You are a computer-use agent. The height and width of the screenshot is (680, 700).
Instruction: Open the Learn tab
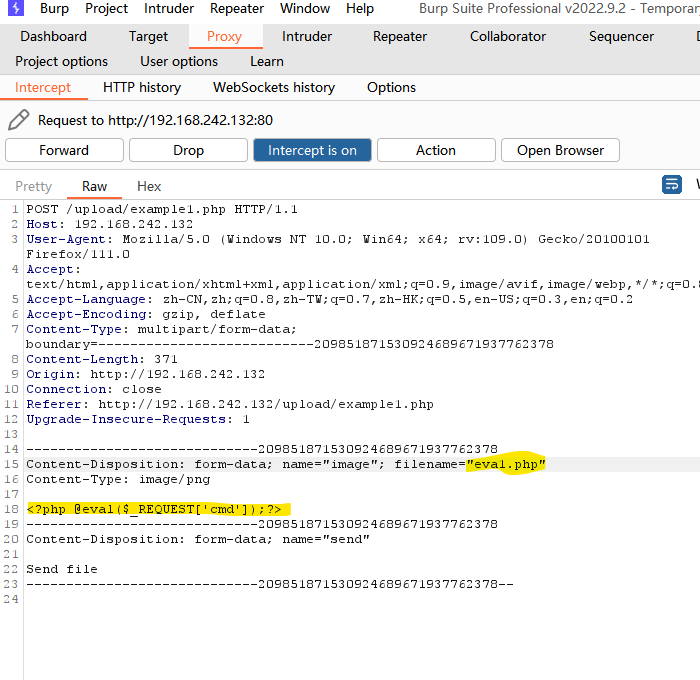(x=267, y=61)
